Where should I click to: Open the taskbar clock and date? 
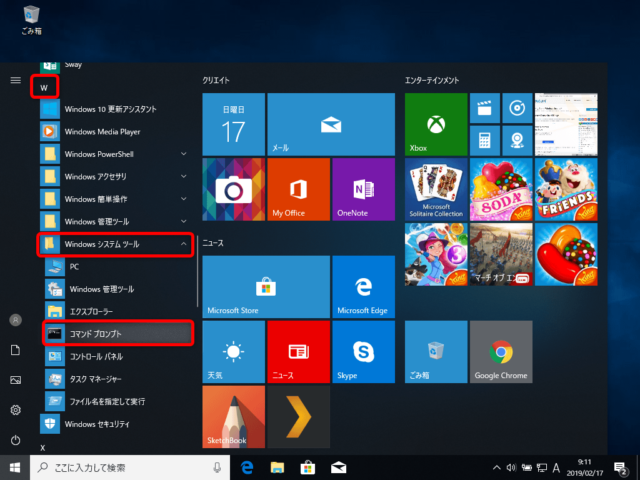point(584,468)
